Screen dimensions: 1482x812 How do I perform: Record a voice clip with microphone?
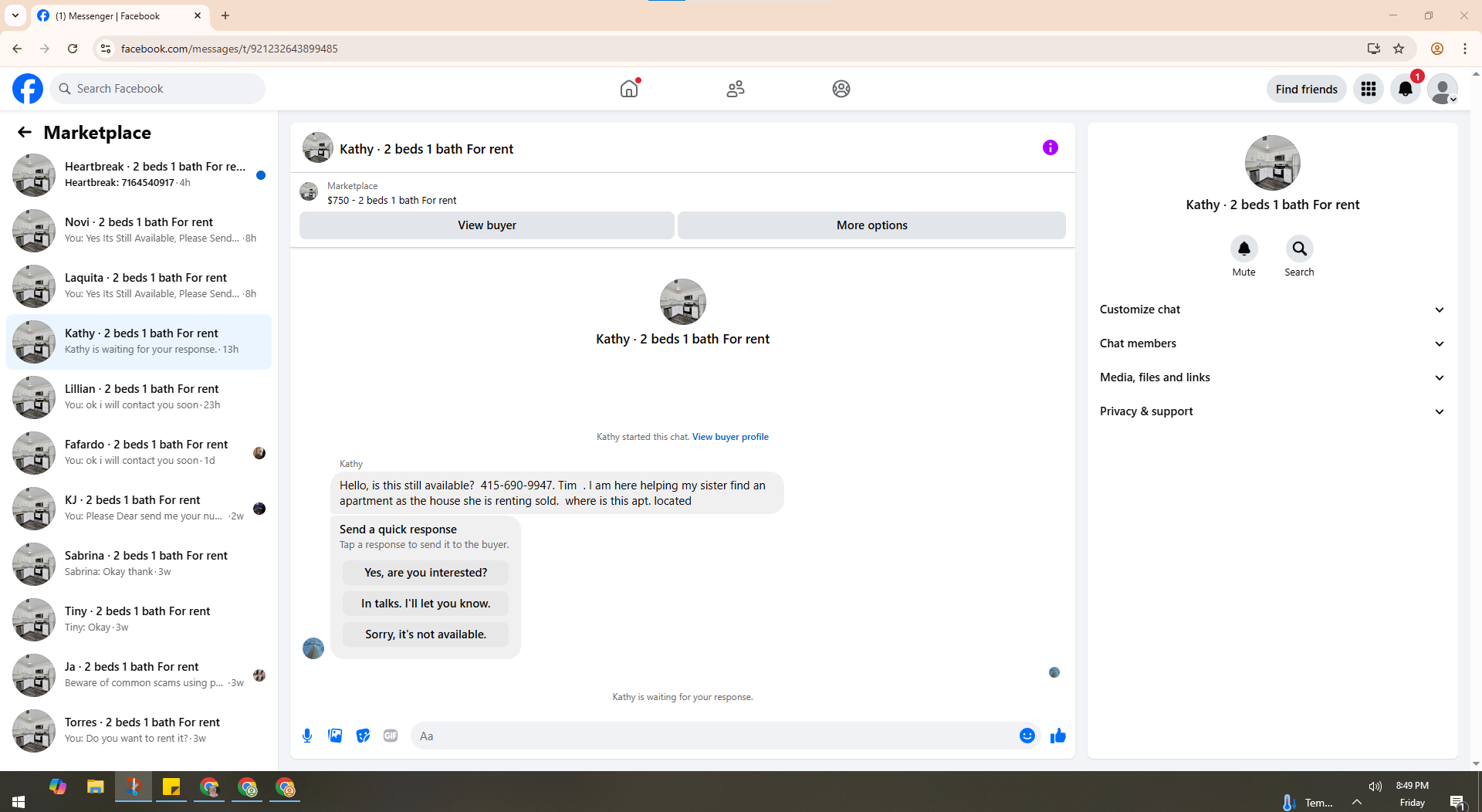307,736
